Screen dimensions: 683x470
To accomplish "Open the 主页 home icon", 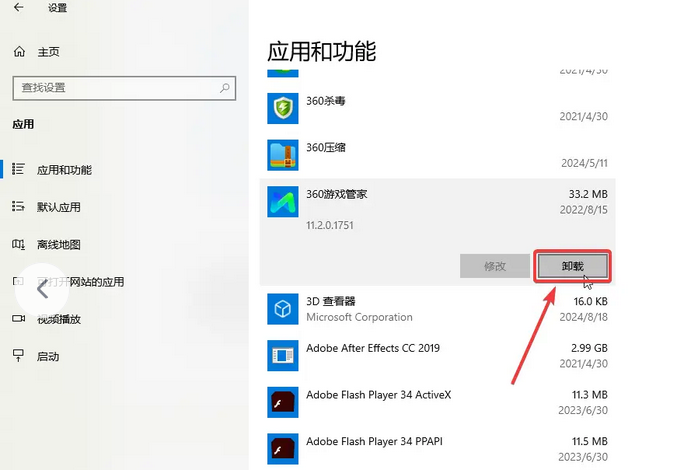I will 19,52.
